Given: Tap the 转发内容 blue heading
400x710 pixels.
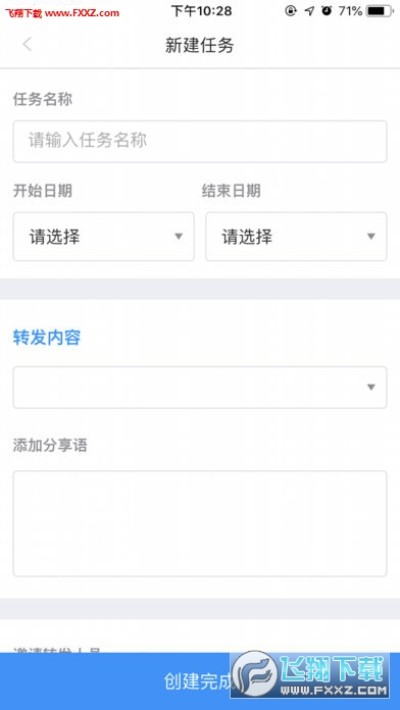Looking at the screenshot, I should point(47,338).
